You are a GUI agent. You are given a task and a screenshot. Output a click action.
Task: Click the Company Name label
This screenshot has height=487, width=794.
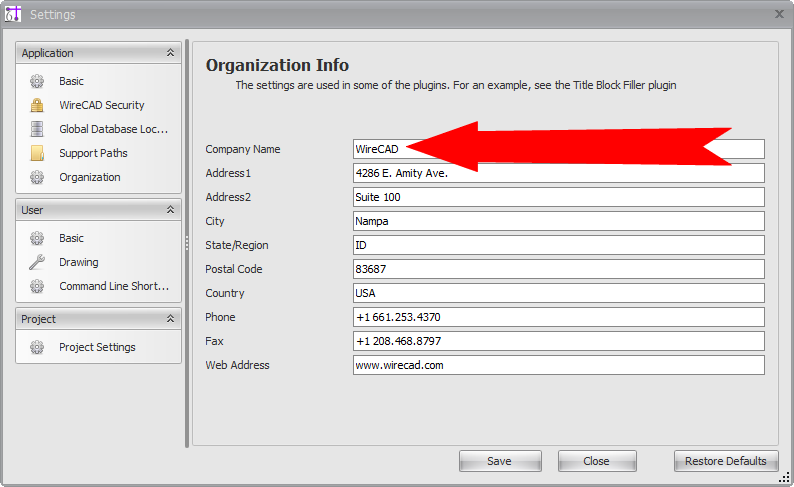(243, 149)
